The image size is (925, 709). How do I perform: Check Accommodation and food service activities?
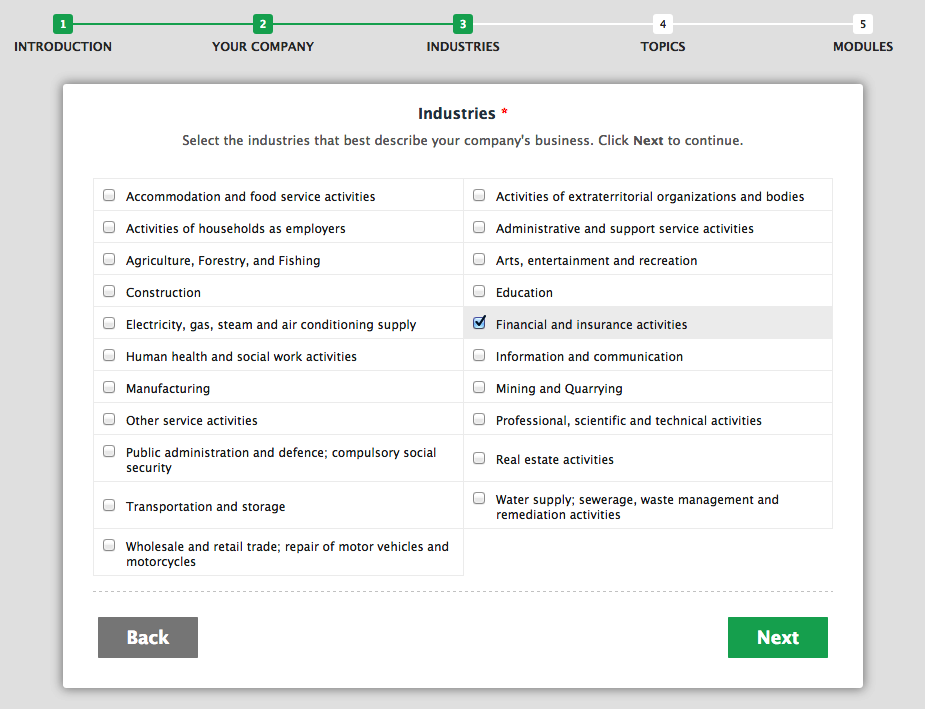point(109,196)
